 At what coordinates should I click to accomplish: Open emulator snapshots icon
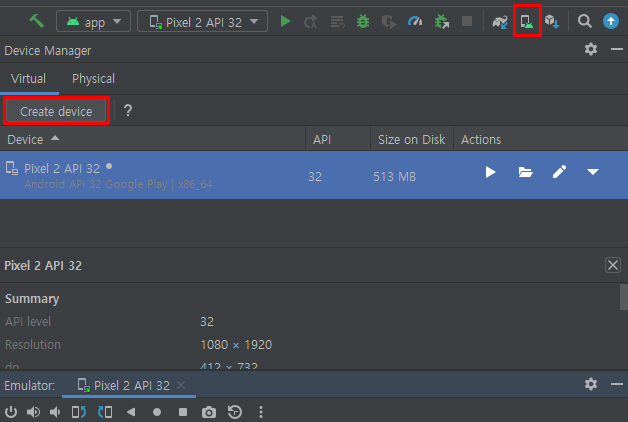(x=235, y=412)
